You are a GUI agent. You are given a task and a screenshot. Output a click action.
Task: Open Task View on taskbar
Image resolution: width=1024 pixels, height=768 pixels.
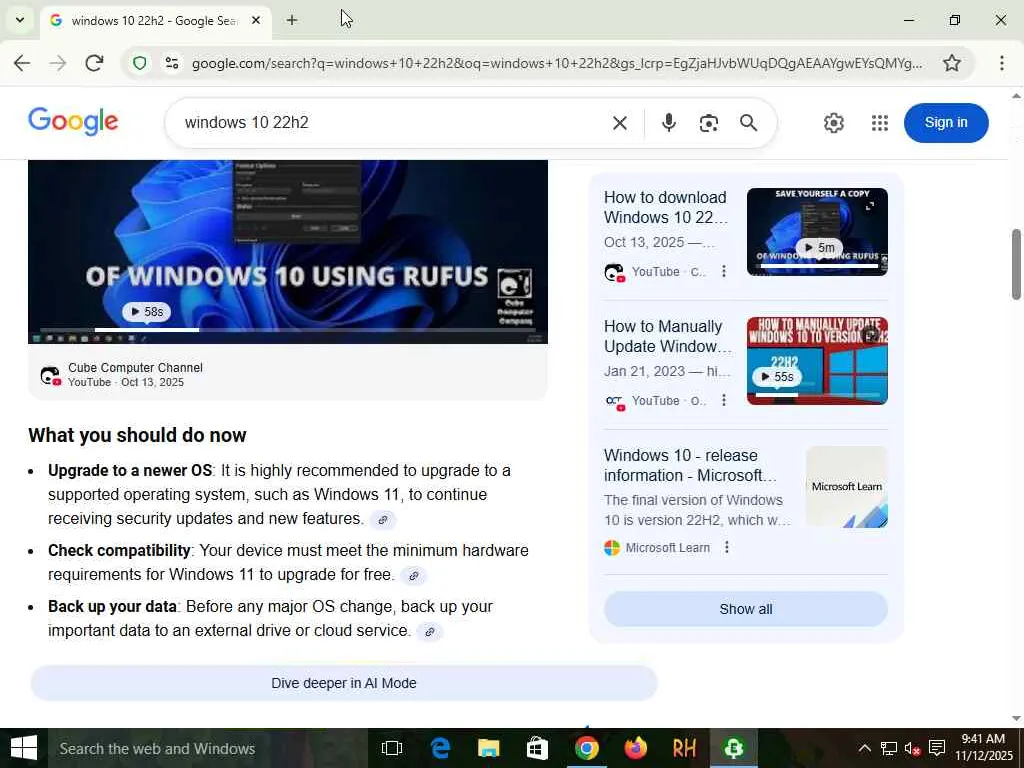click(392, 748)
